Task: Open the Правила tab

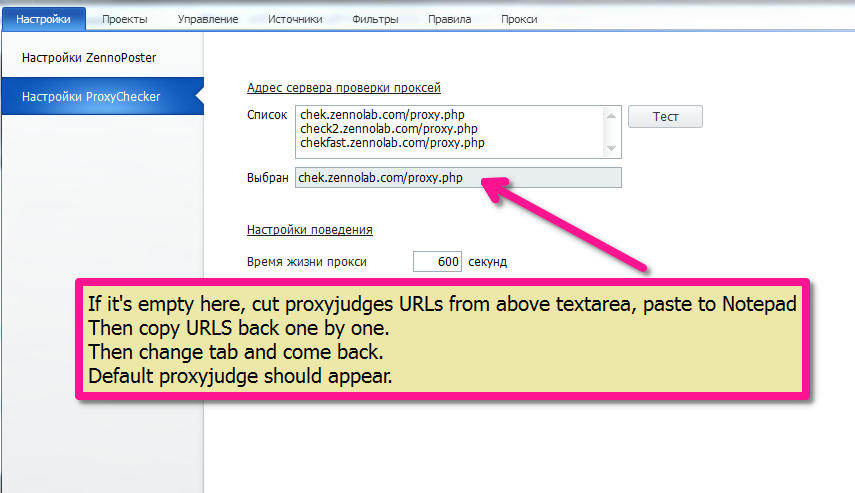Action: point(449,19)
